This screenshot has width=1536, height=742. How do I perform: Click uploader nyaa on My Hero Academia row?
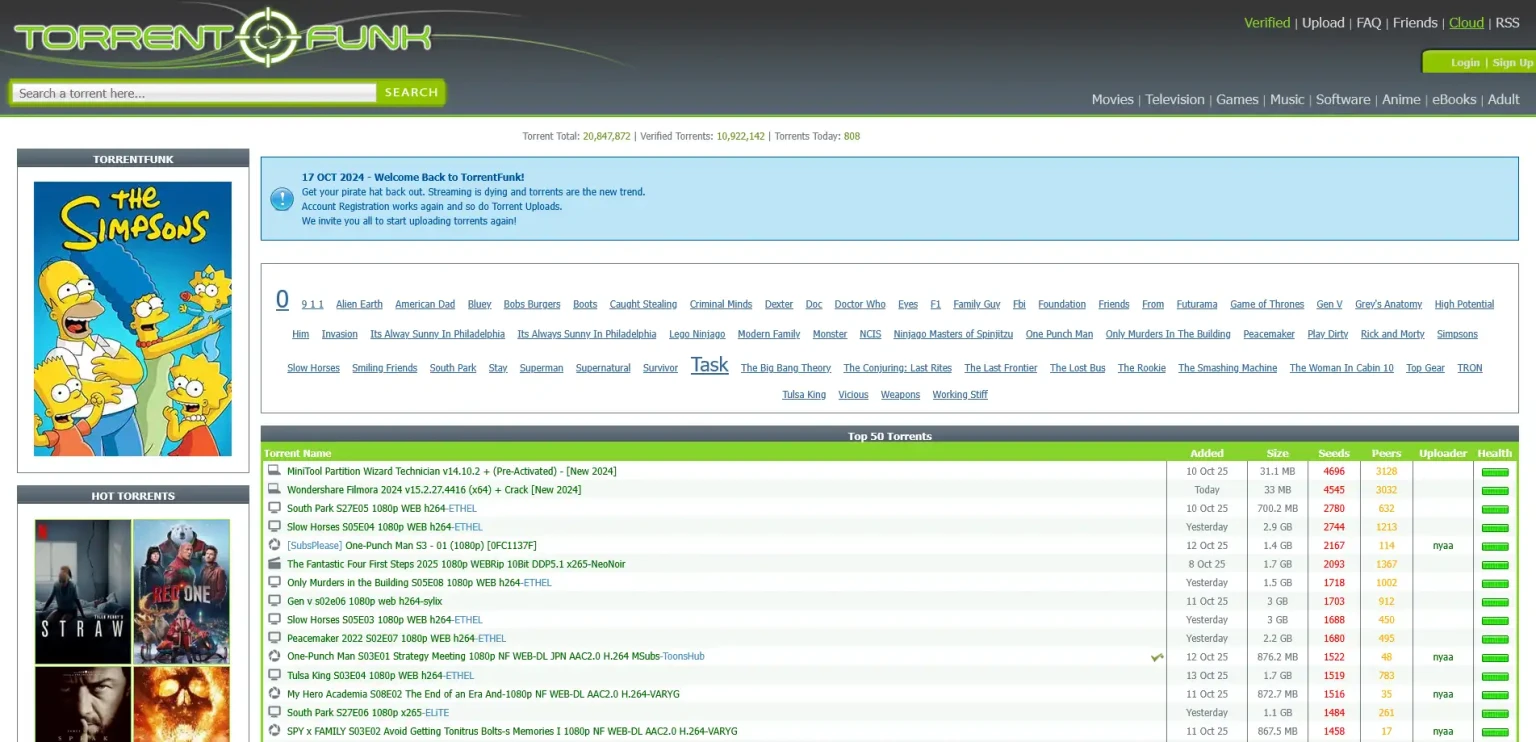1443,694
